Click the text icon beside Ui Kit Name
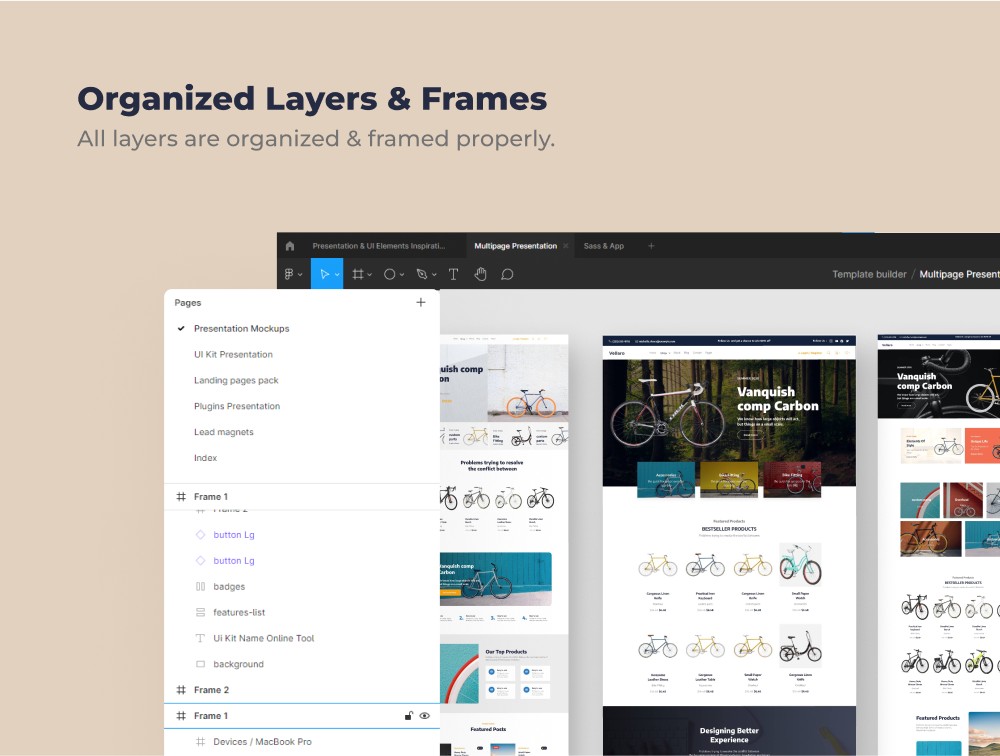 (200, 638)
